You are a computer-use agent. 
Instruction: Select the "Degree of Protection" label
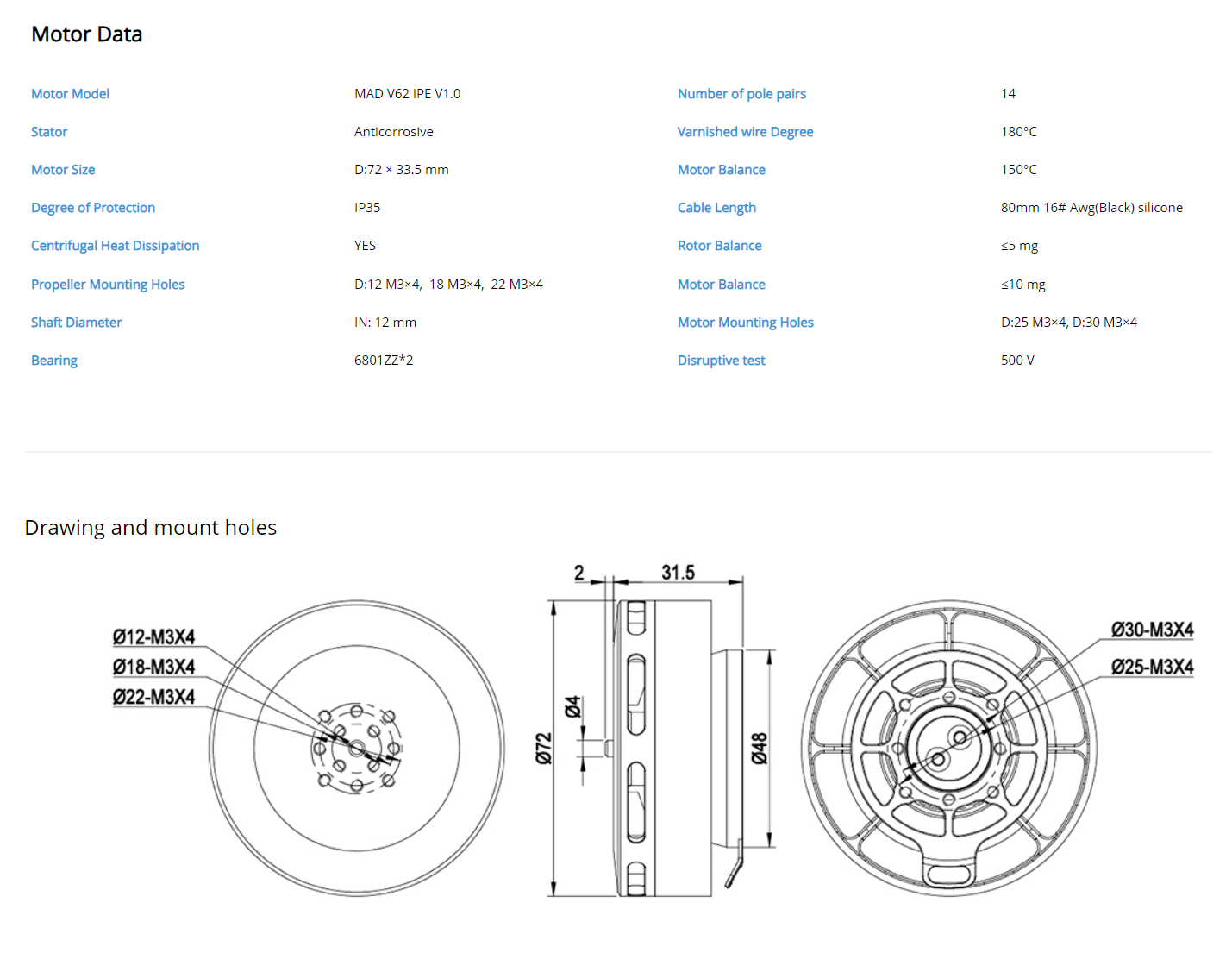(x=93, y=208)
